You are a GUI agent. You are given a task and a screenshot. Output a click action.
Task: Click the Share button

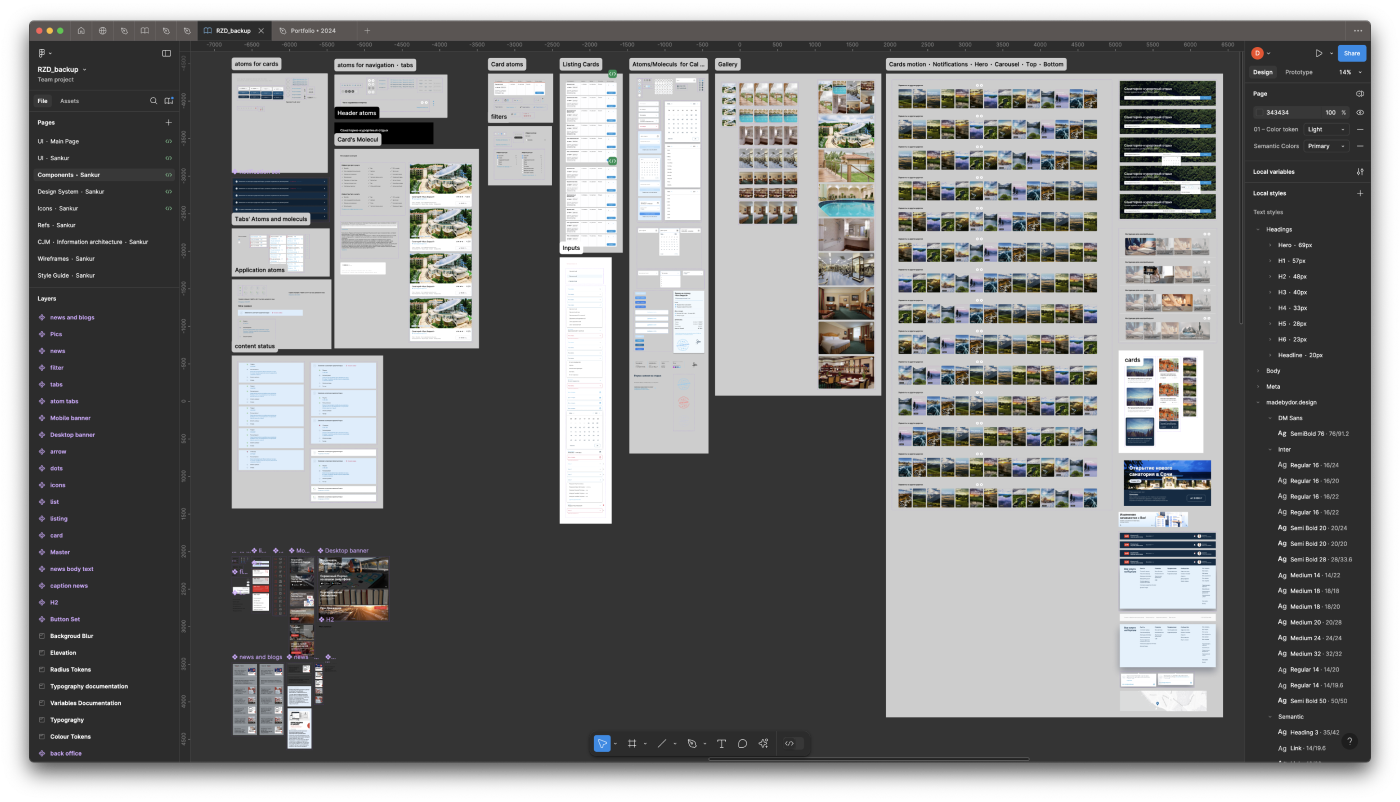pyautogui.click(x=1352, y=53)
